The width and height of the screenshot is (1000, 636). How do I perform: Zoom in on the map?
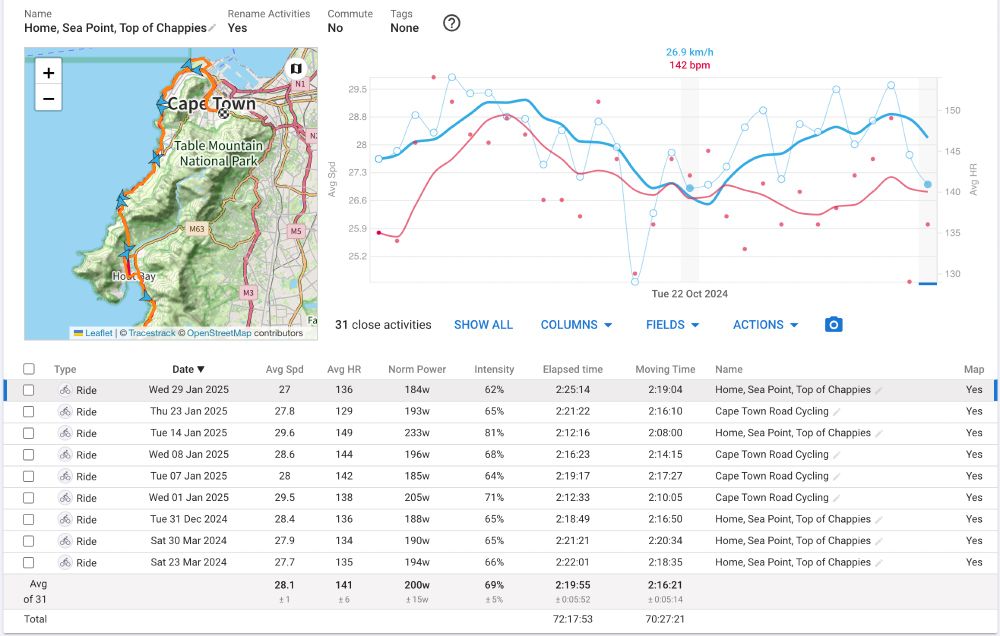point(48,73)
